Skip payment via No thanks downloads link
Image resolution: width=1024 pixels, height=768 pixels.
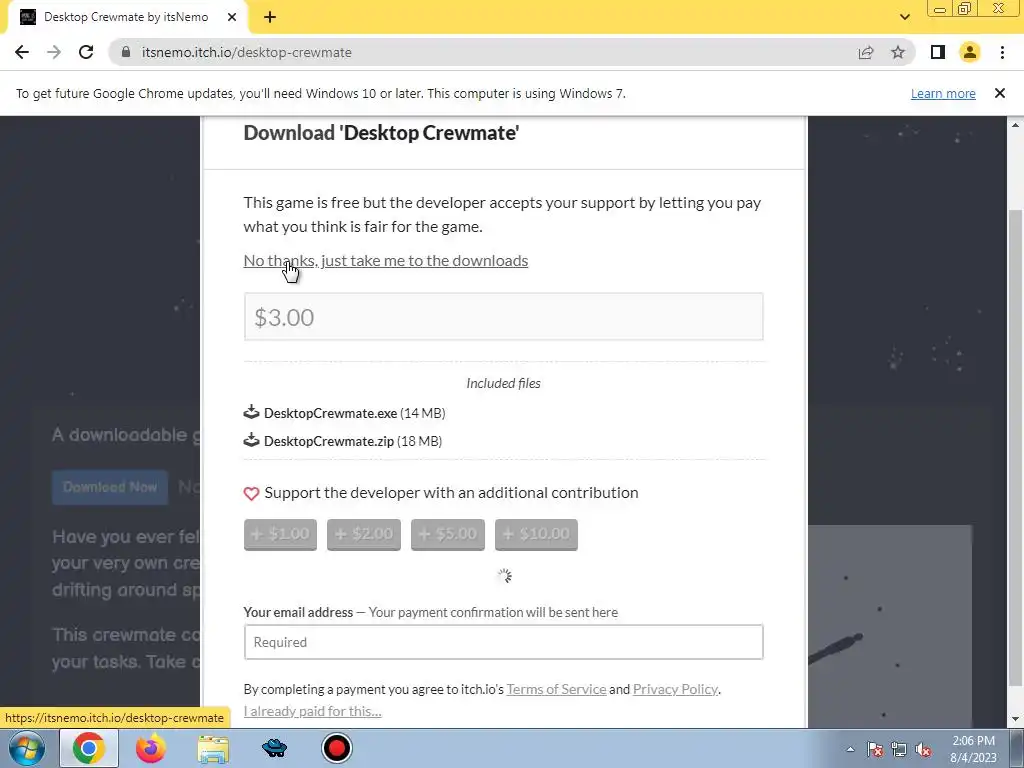click(x=385, y=261)
